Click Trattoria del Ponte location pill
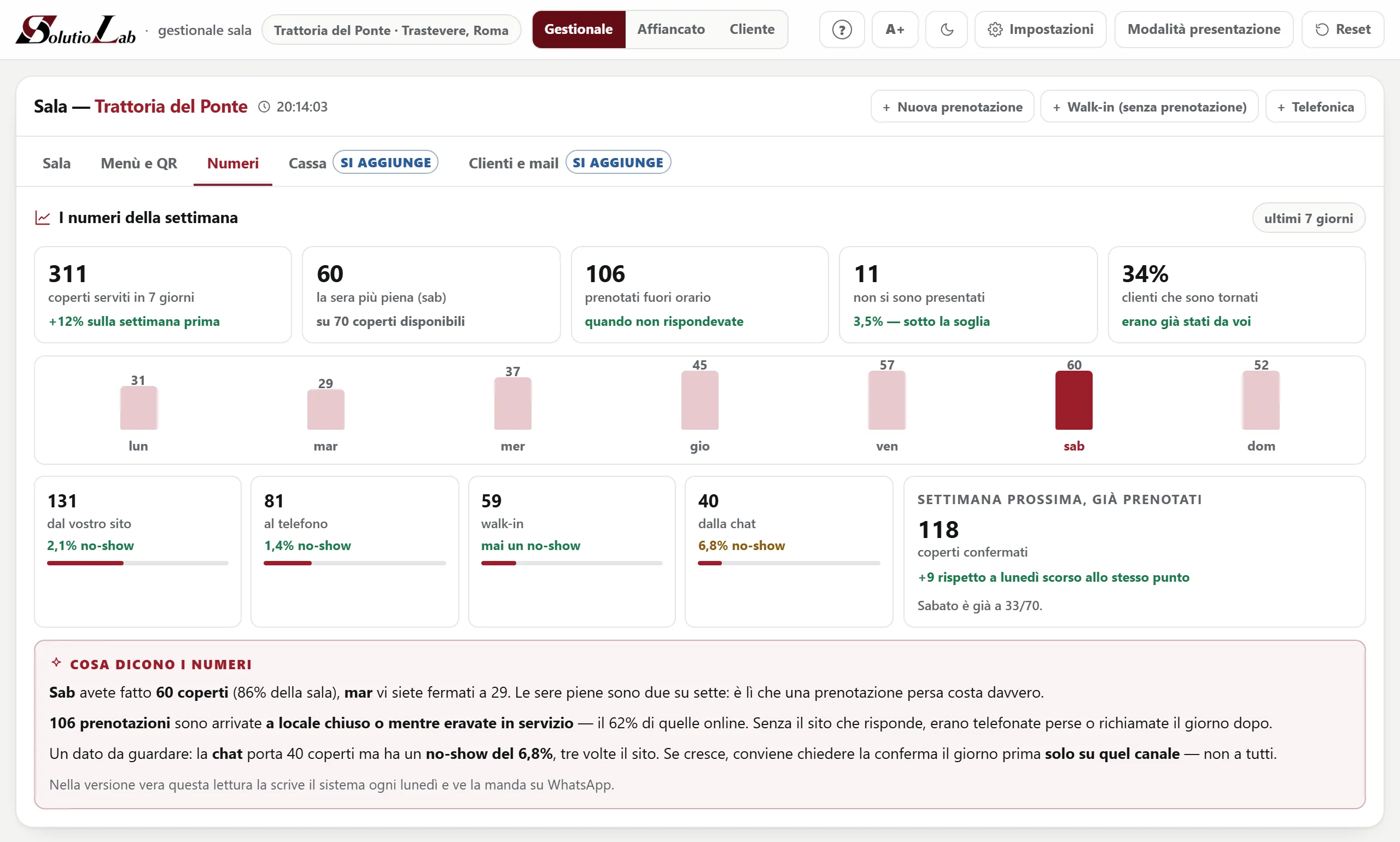Screen dimensions: 1400x842 tap(391, 30)
